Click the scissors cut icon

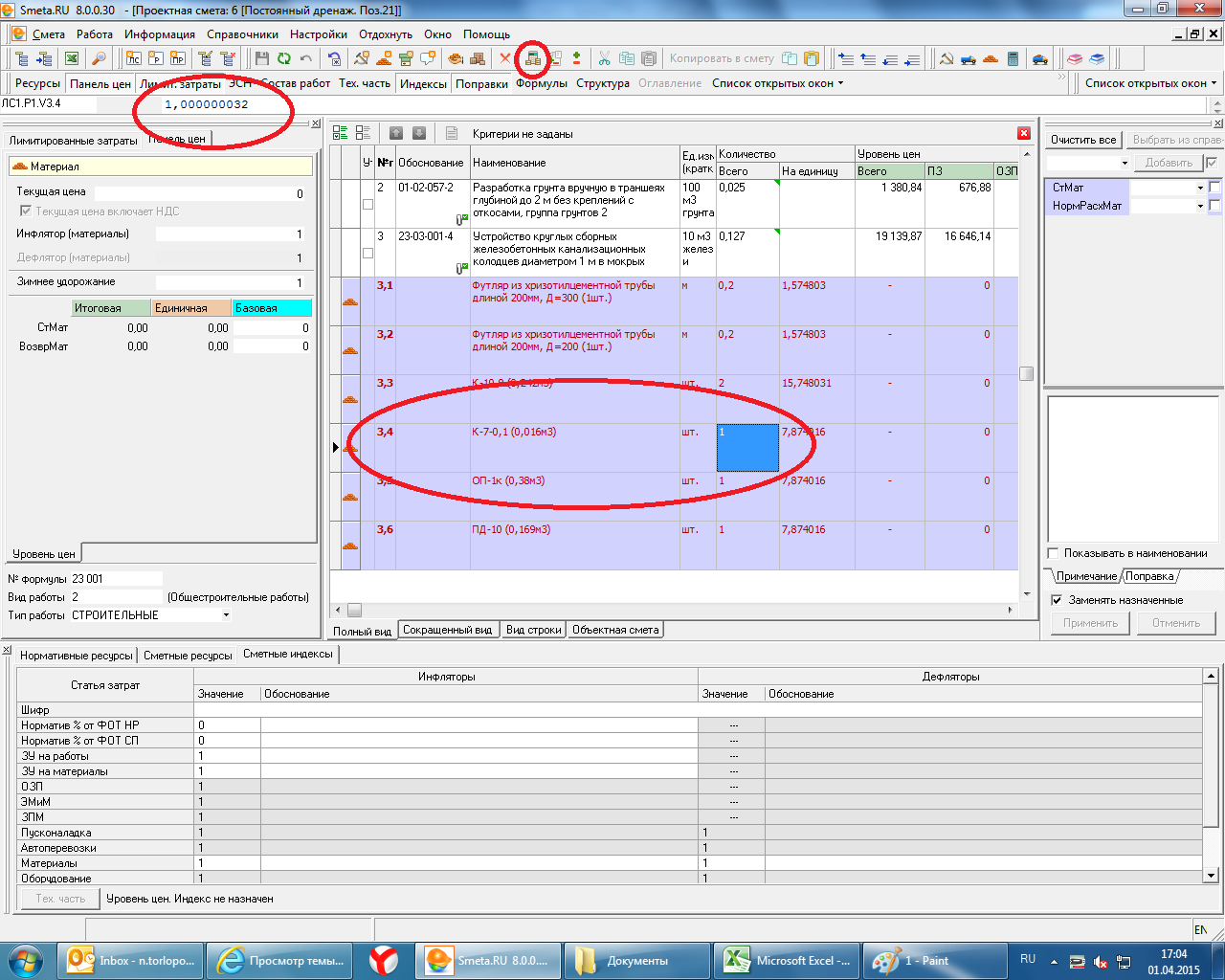[x=604, y=58]
